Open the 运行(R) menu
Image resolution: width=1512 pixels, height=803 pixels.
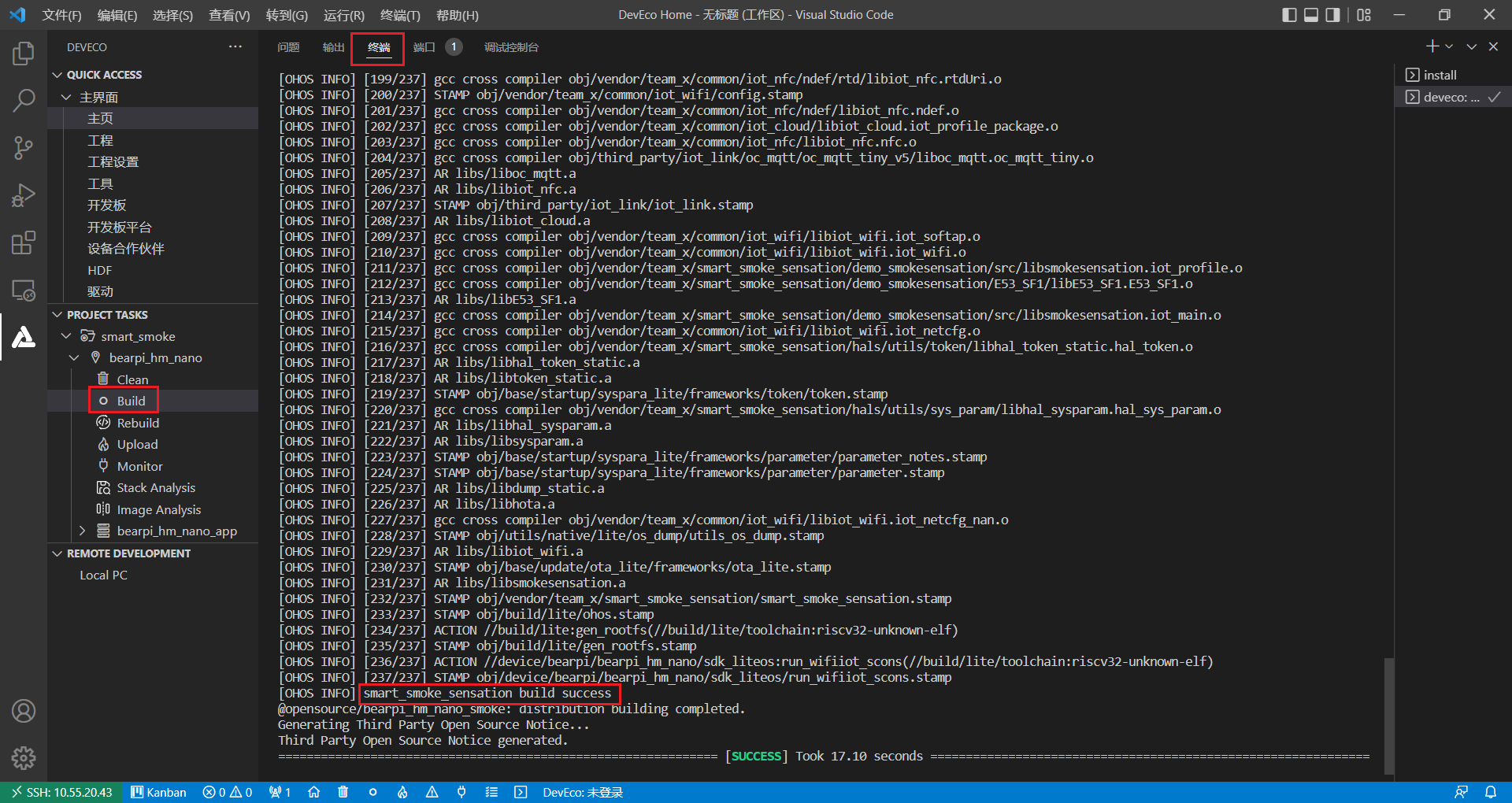point(344,15)
